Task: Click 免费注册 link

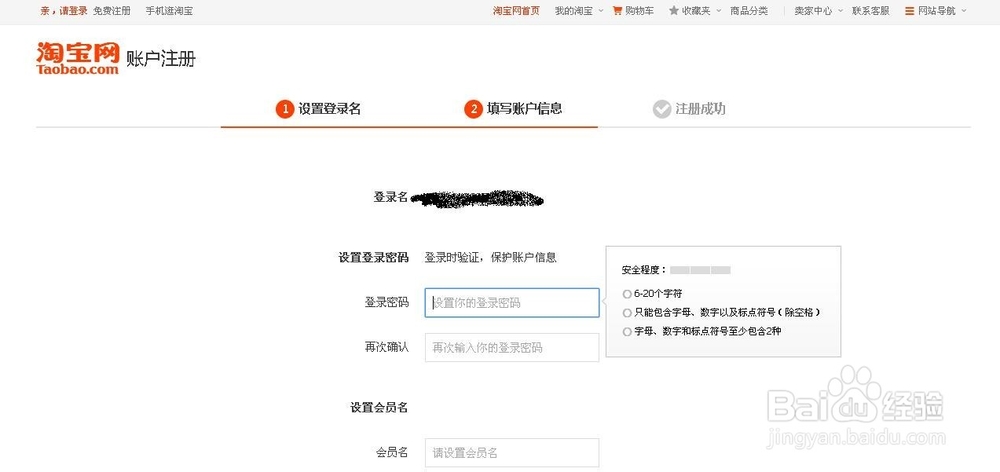Action: pos(112,11)
